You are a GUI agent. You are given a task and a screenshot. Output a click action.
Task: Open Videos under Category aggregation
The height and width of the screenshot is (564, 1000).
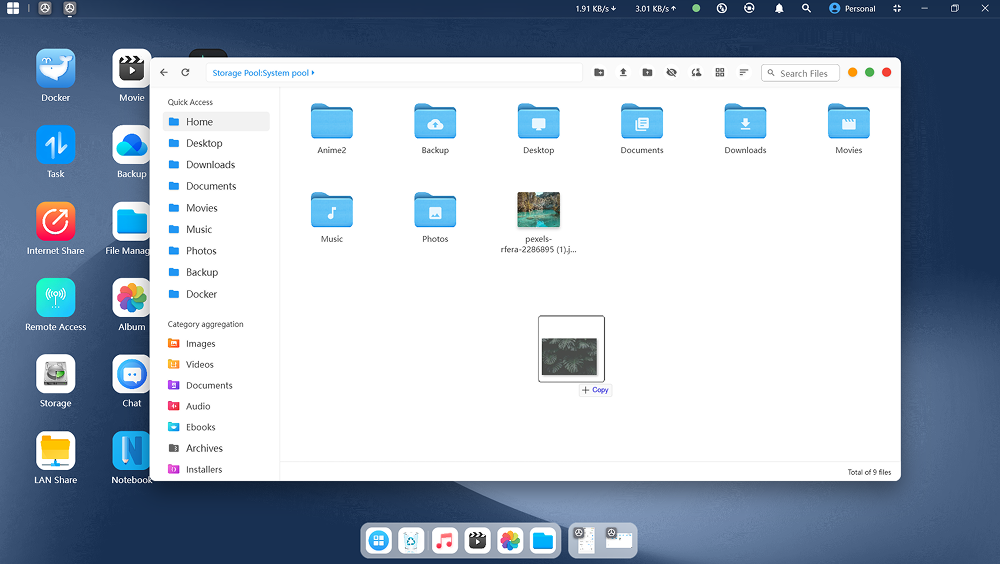(x=199, y=365)
